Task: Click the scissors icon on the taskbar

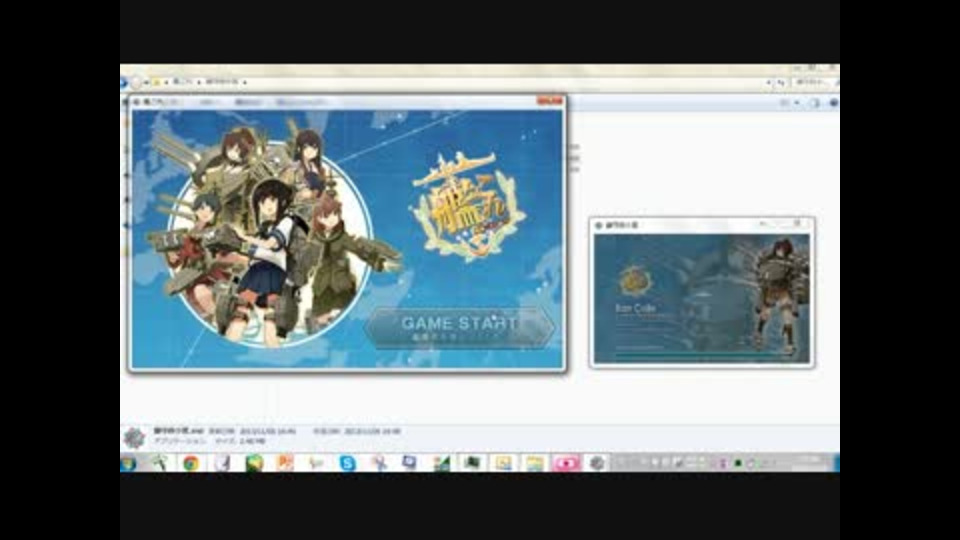Action: (x=379, y=463)
